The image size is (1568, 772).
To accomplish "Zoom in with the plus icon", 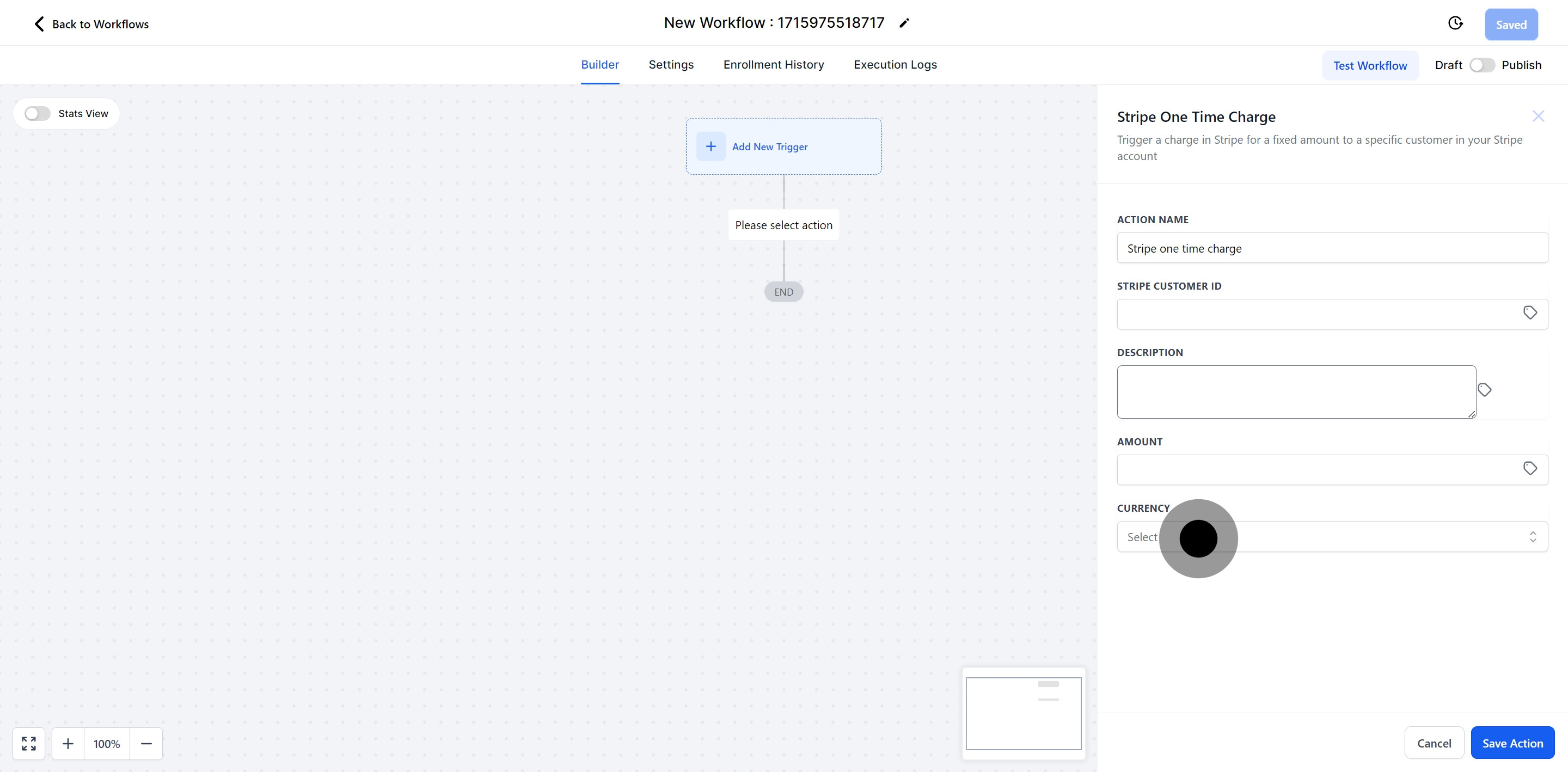I will pyautogui.click(x=68, y=743).
